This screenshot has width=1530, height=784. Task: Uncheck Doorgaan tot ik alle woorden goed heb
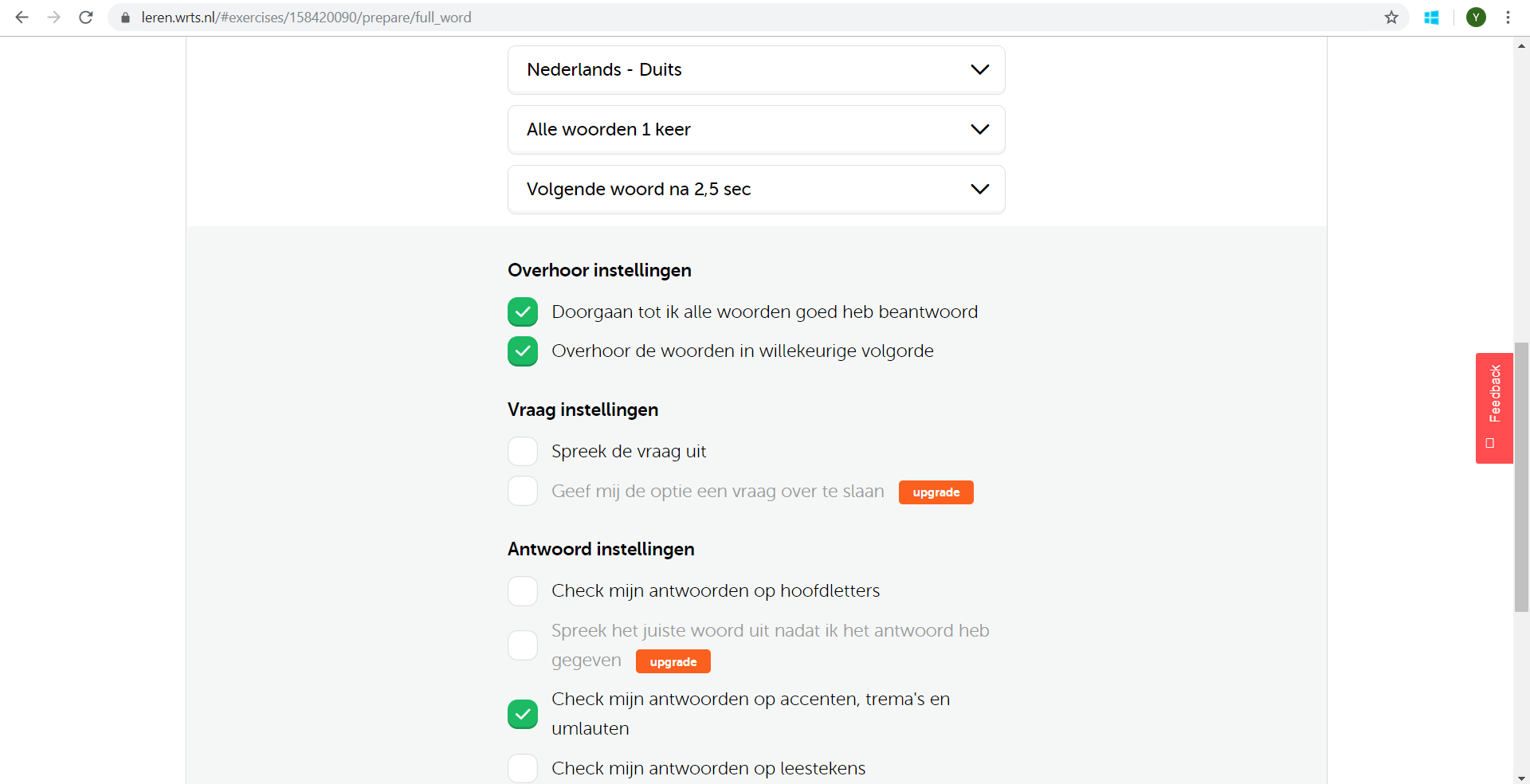click(523, 312)
